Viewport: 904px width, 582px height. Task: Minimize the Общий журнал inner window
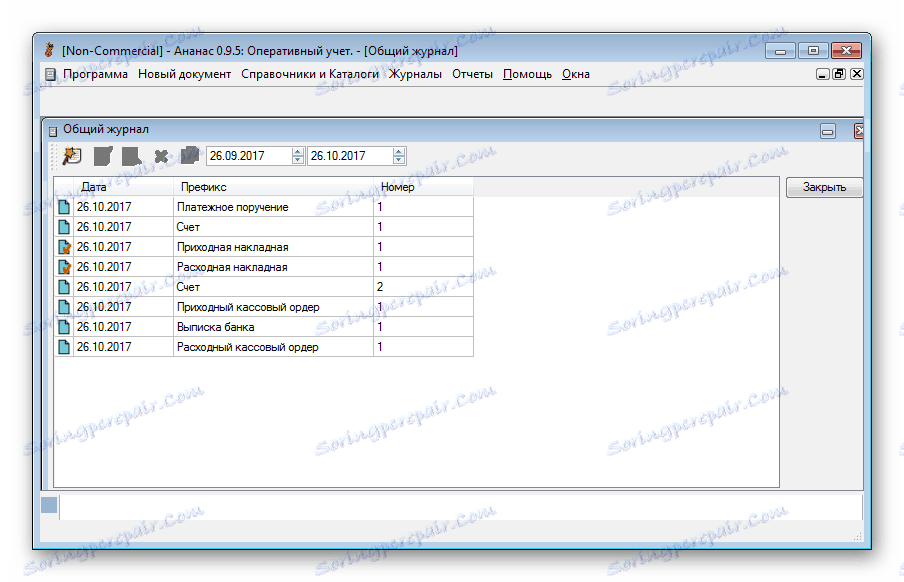[x=828, y=132]
